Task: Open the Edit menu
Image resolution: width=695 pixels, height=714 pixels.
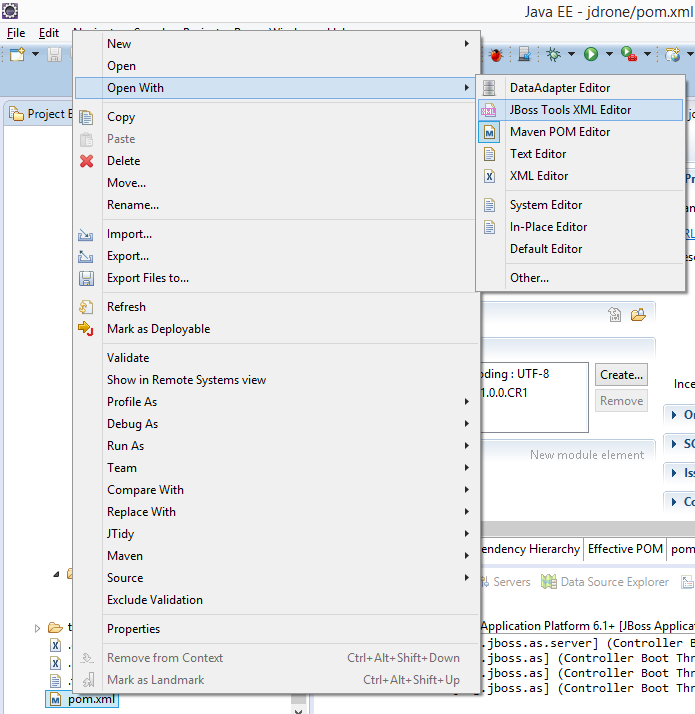Action: coord(49,33)
